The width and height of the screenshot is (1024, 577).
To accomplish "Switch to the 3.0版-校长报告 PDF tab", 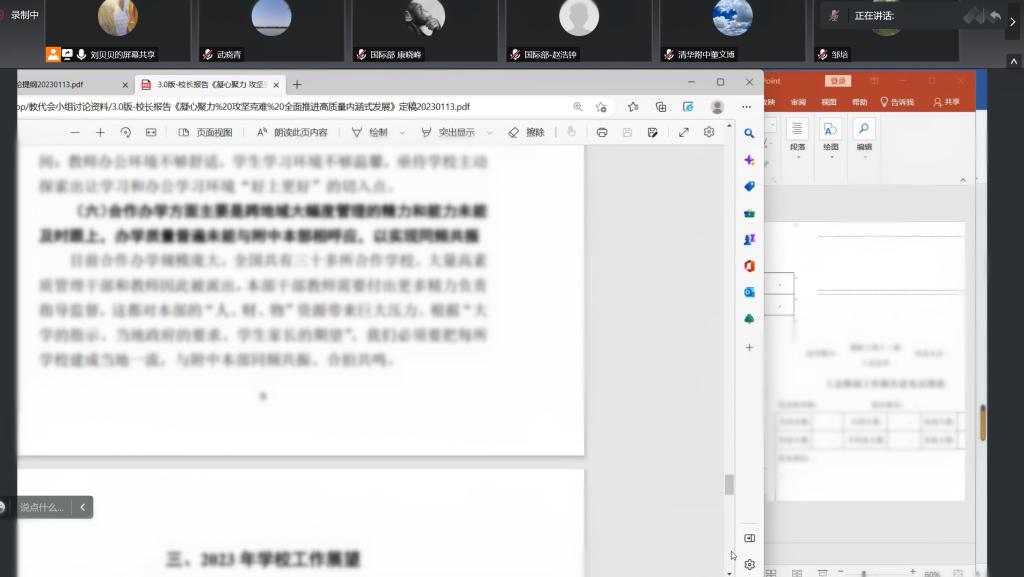I will (x=207, y=85).
